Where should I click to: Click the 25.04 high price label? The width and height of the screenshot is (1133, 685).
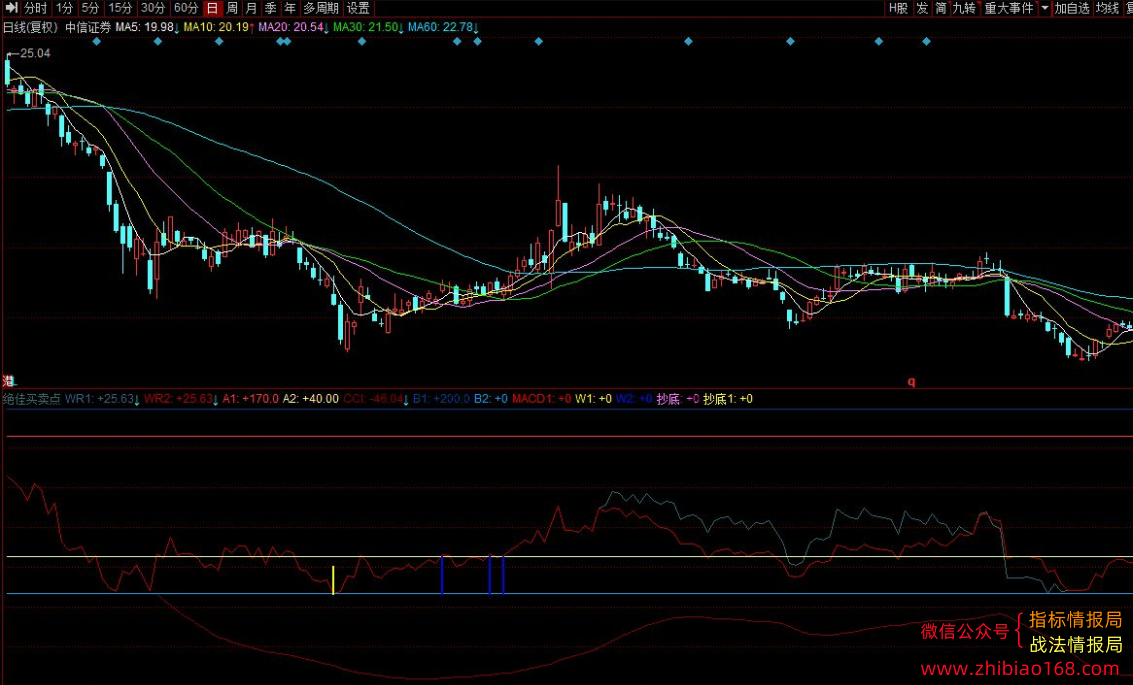pos(35,53)
